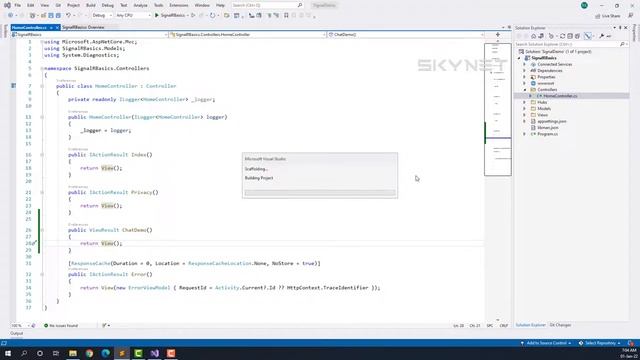Click the Visual Studio logo icon
640x360 pixels.
tap(7, 5)
